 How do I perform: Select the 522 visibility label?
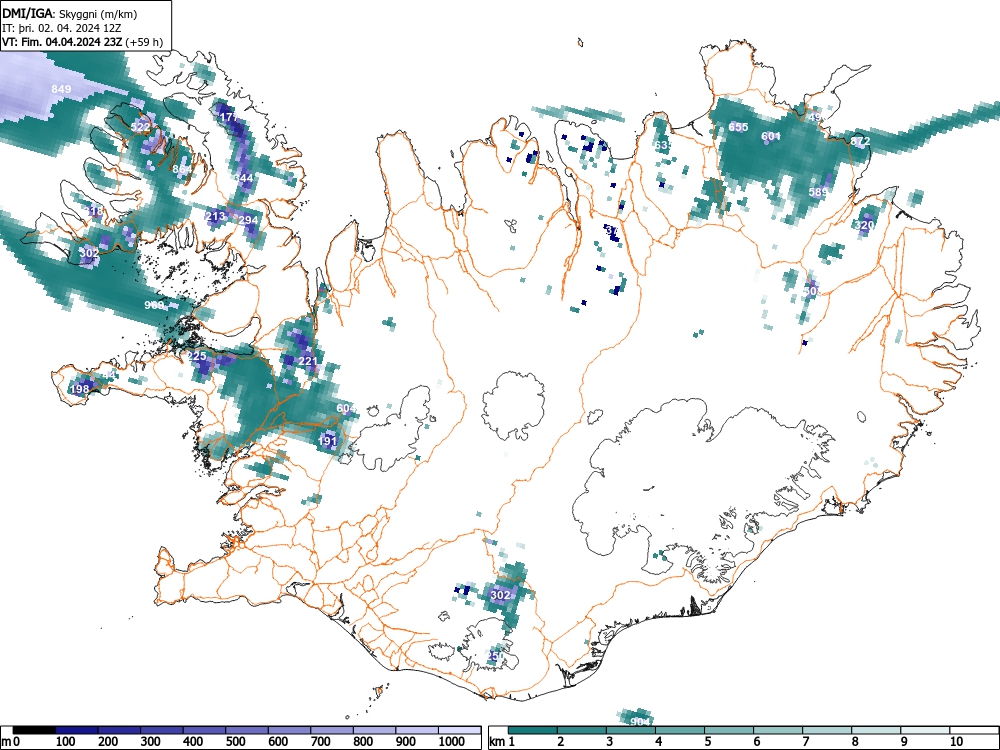[x=140, y=127]
